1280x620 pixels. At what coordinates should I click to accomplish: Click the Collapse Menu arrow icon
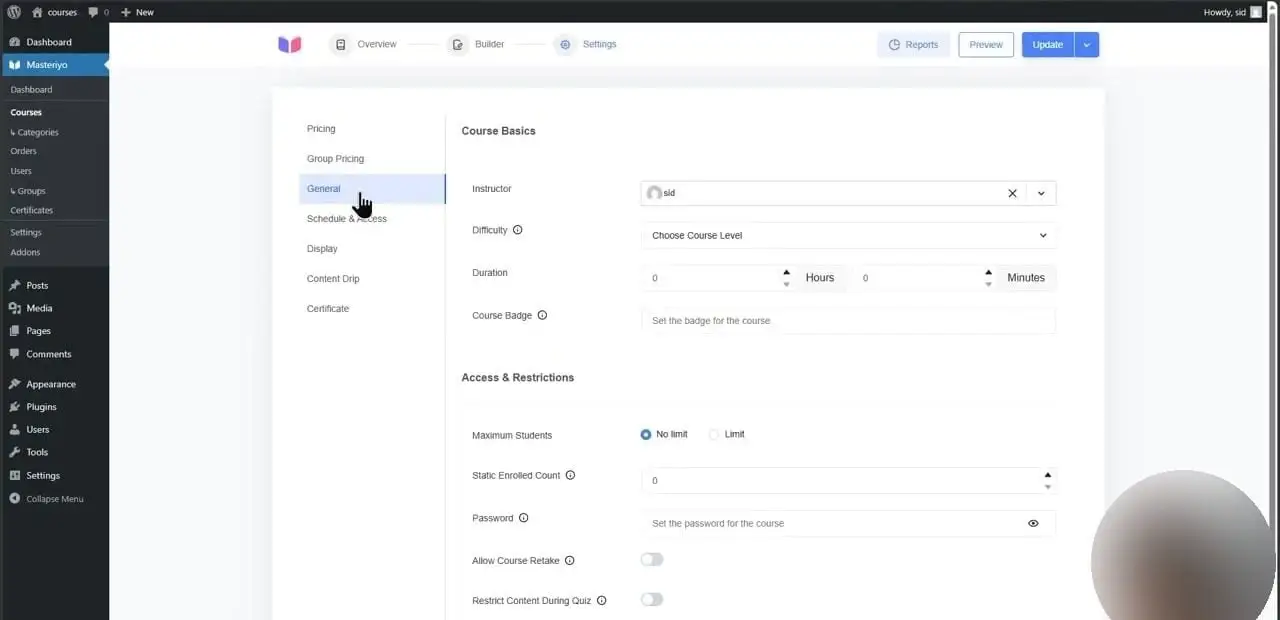14,499
